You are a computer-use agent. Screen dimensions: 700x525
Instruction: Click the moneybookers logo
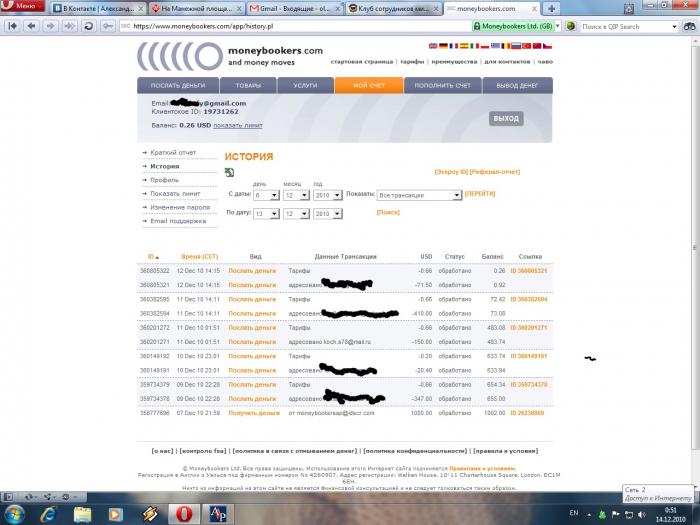[x=230, y=56]
